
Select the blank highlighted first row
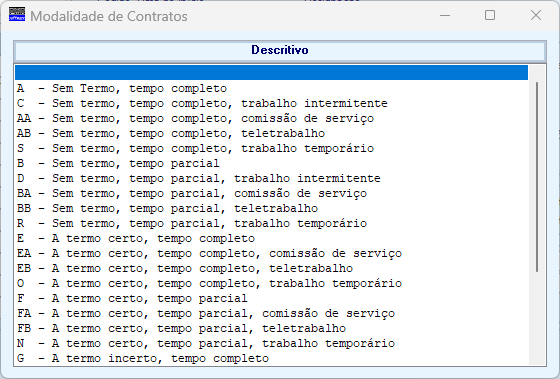[271, 73]
